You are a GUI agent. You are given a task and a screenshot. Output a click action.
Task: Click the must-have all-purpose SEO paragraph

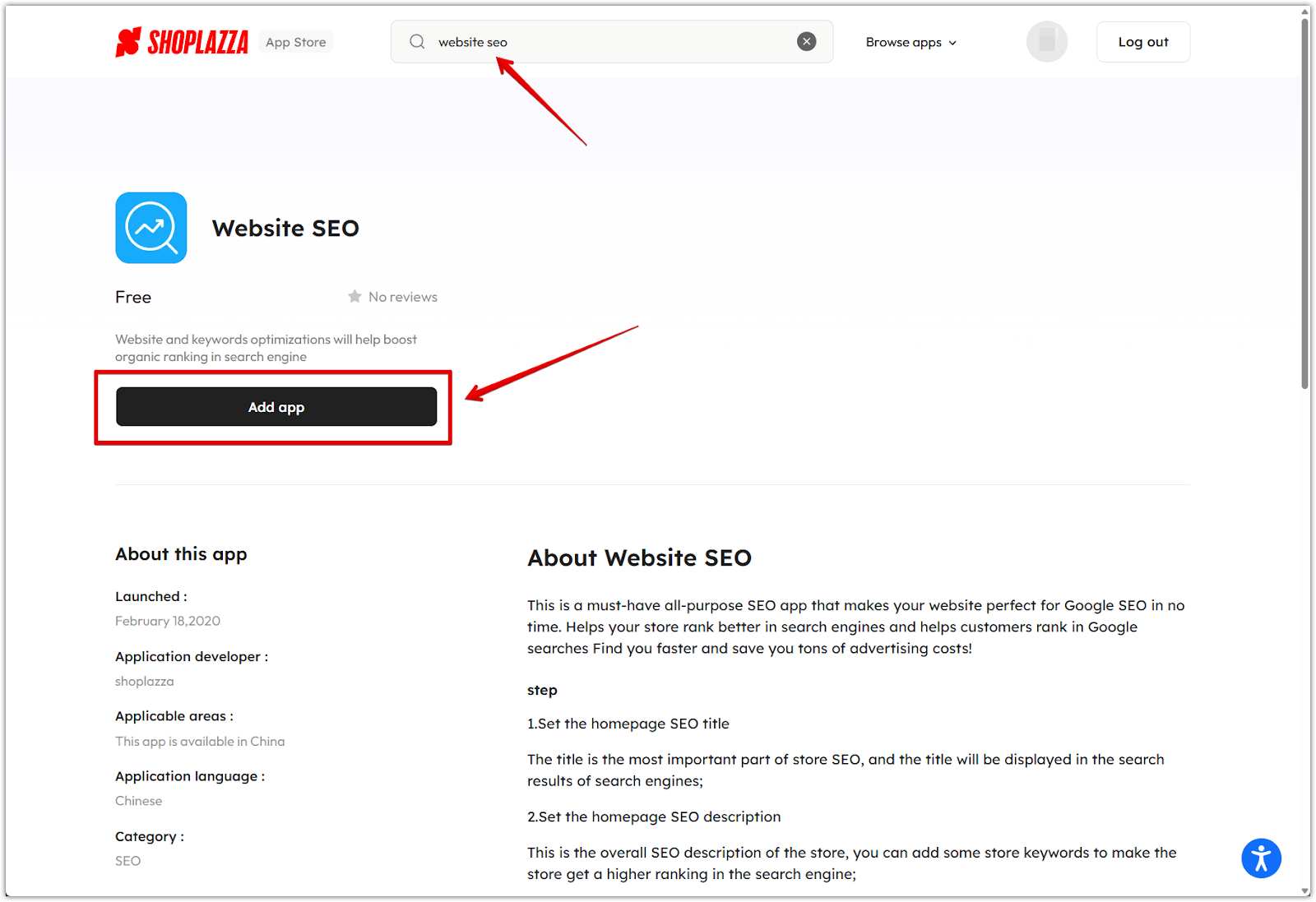[856, 627]
